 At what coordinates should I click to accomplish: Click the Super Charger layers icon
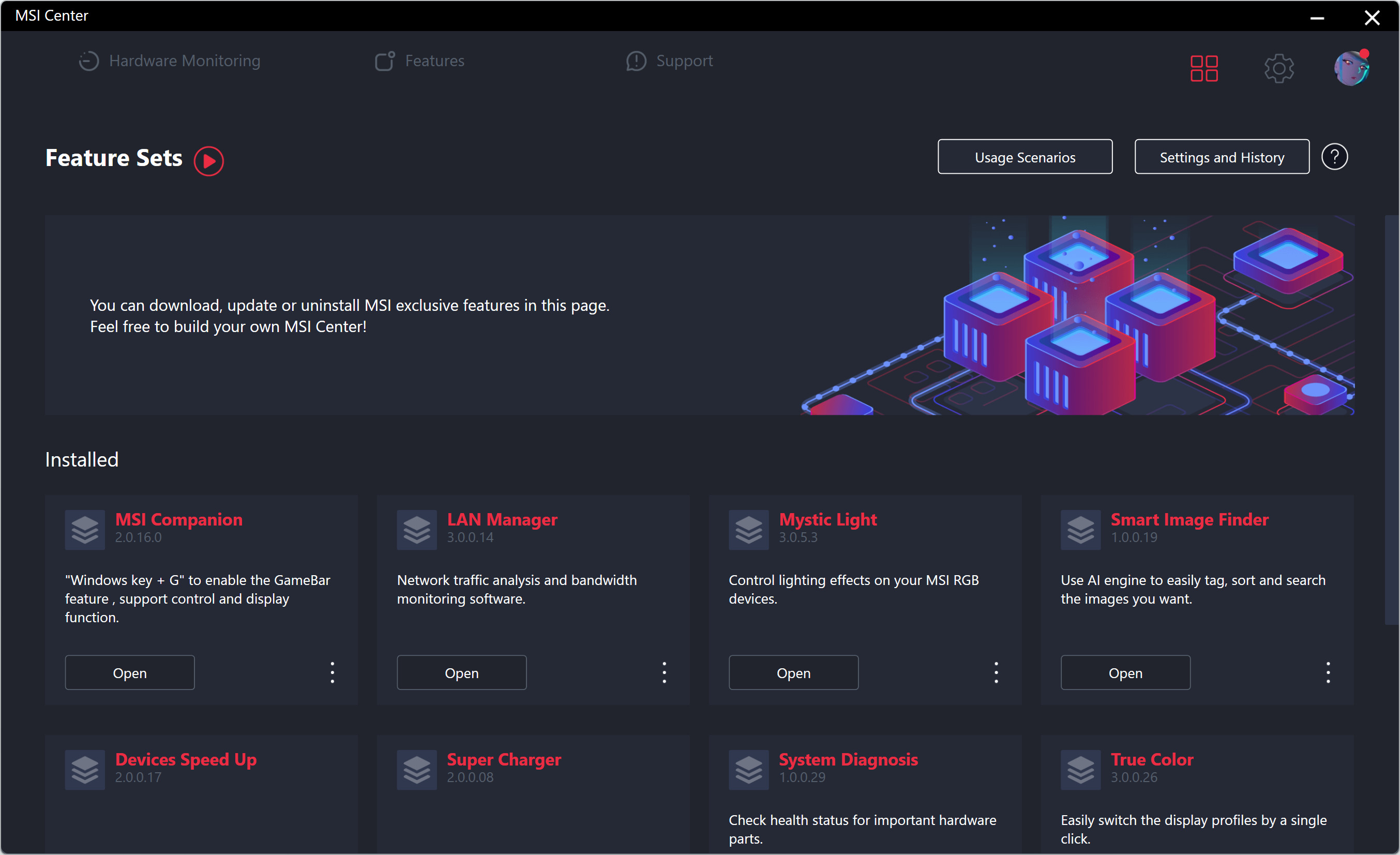click(x=416, y=769)
